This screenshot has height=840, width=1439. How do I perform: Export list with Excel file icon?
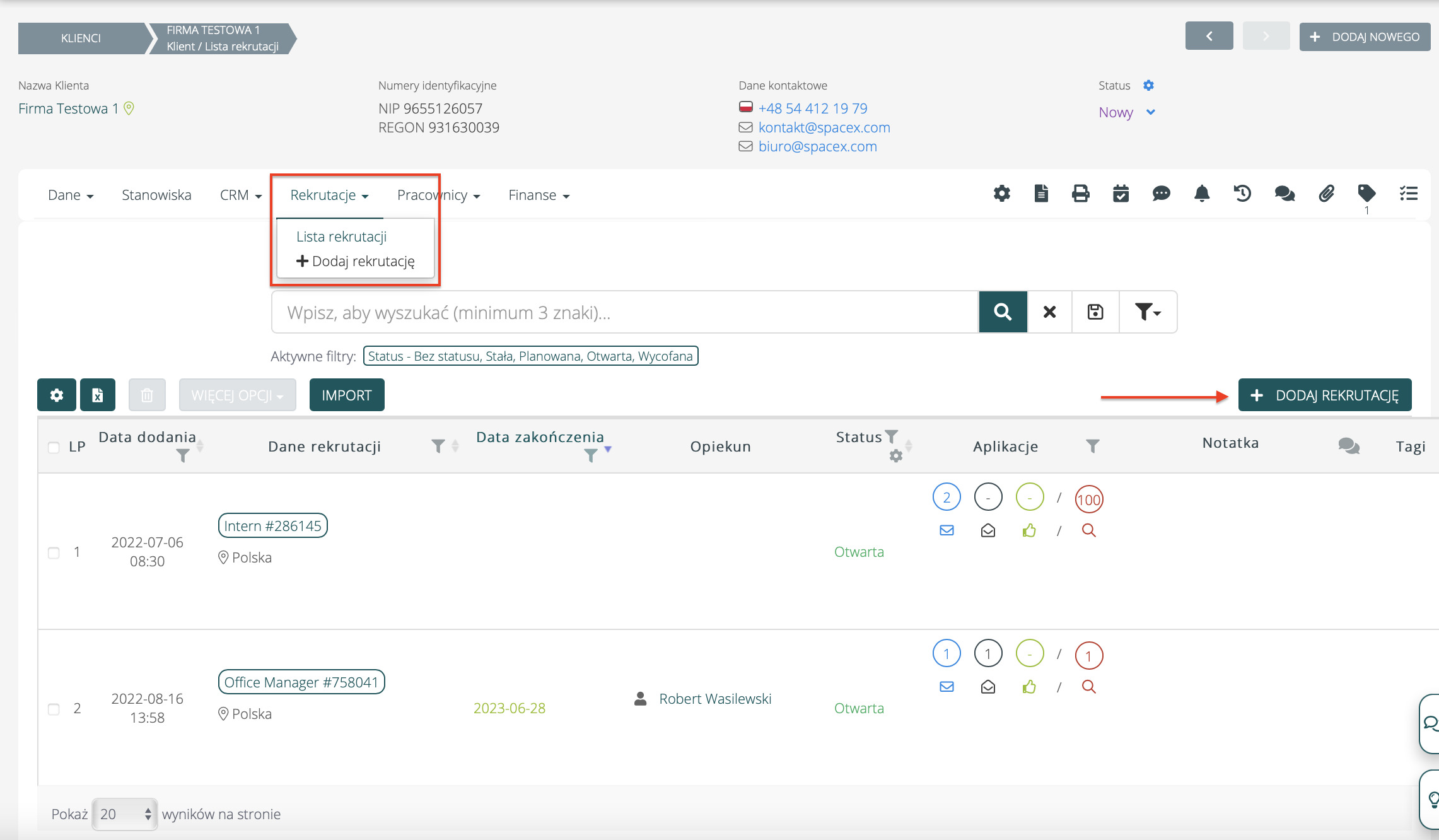[97, 395]
